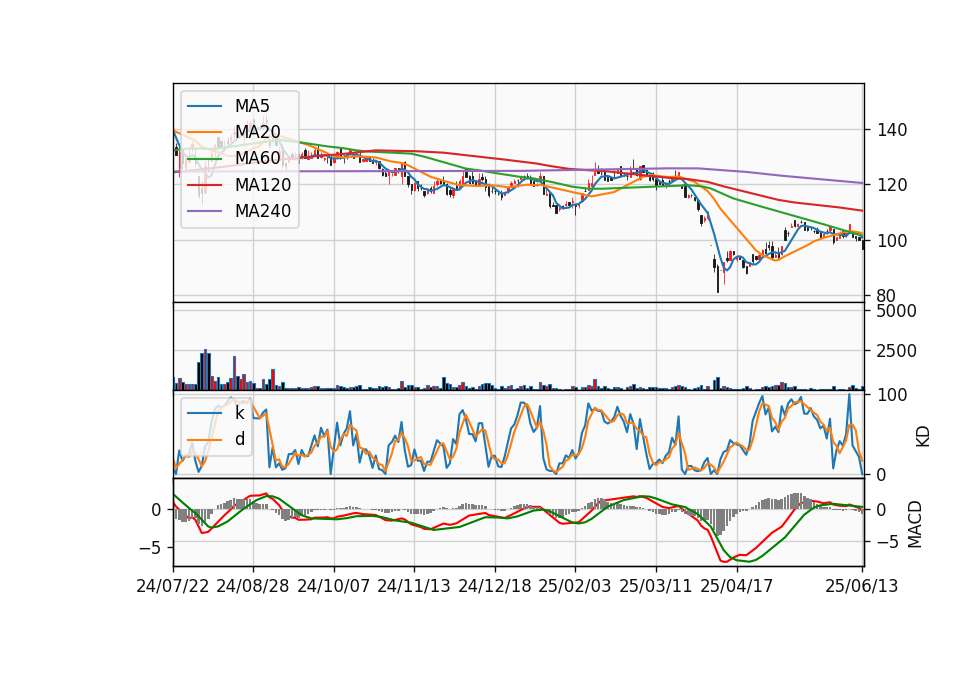The width and height of the screenshot is (960, 690).
Task: Click the 120 price axis label
Action: point(892,185)
